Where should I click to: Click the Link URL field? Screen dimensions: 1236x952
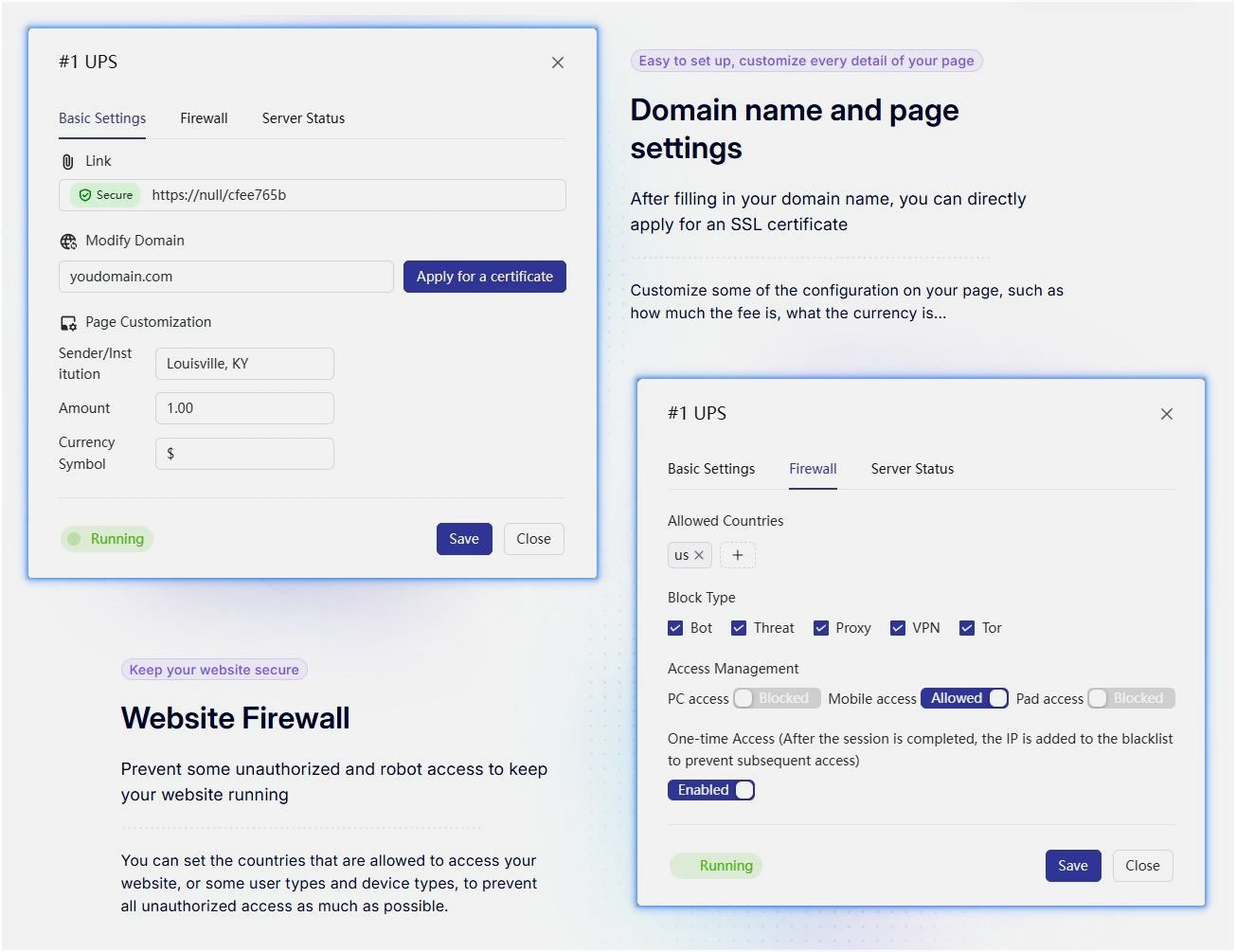click(313, 195)
